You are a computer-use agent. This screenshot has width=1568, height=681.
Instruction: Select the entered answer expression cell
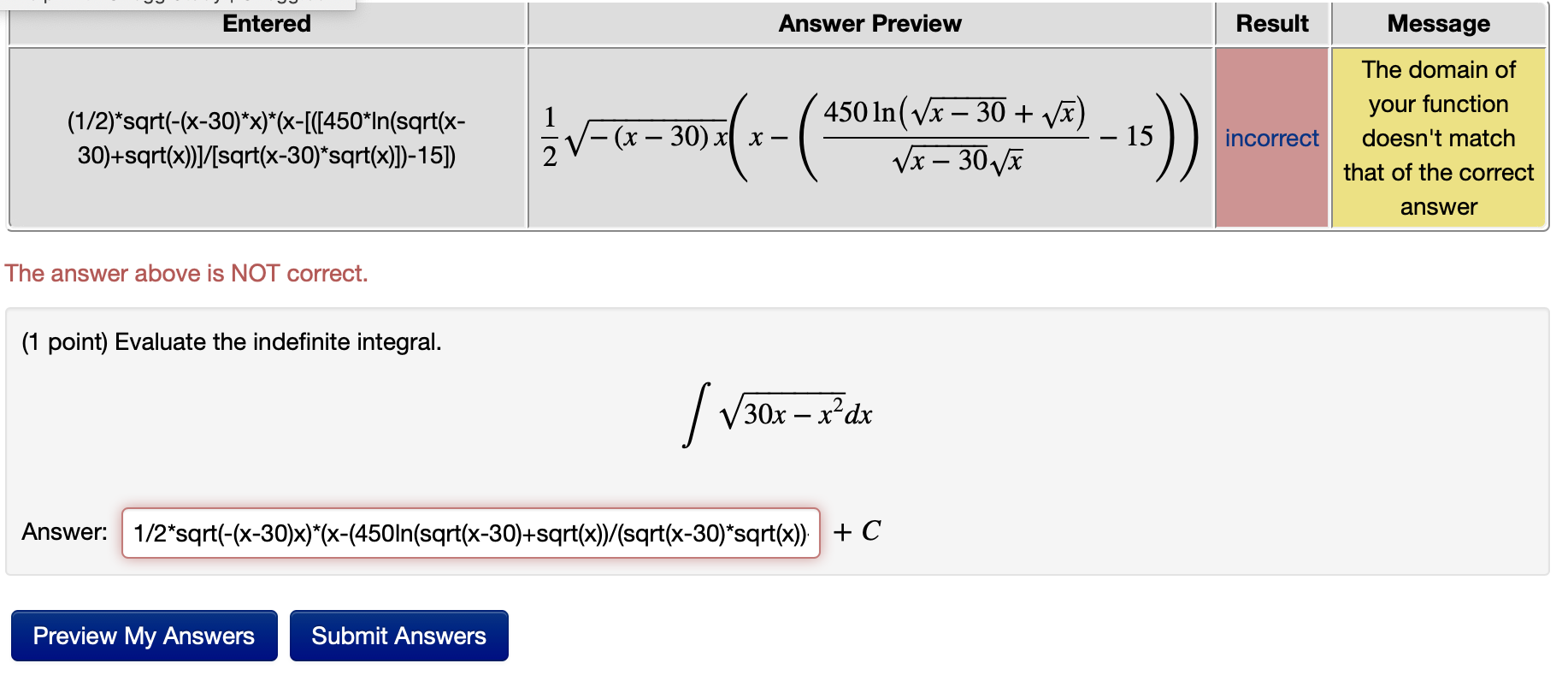[266, 139]
